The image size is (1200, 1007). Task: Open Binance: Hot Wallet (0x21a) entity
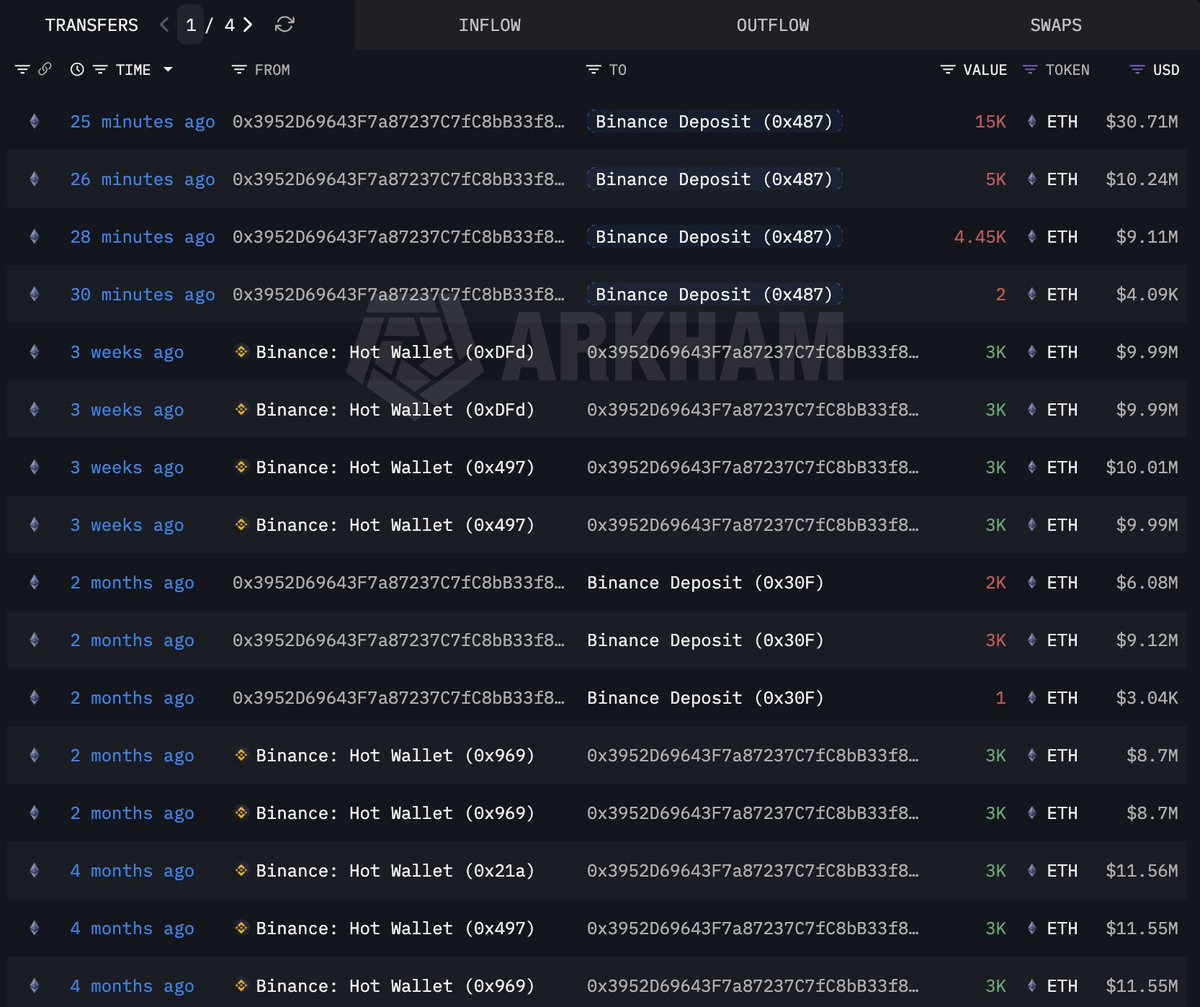(395, 871)
